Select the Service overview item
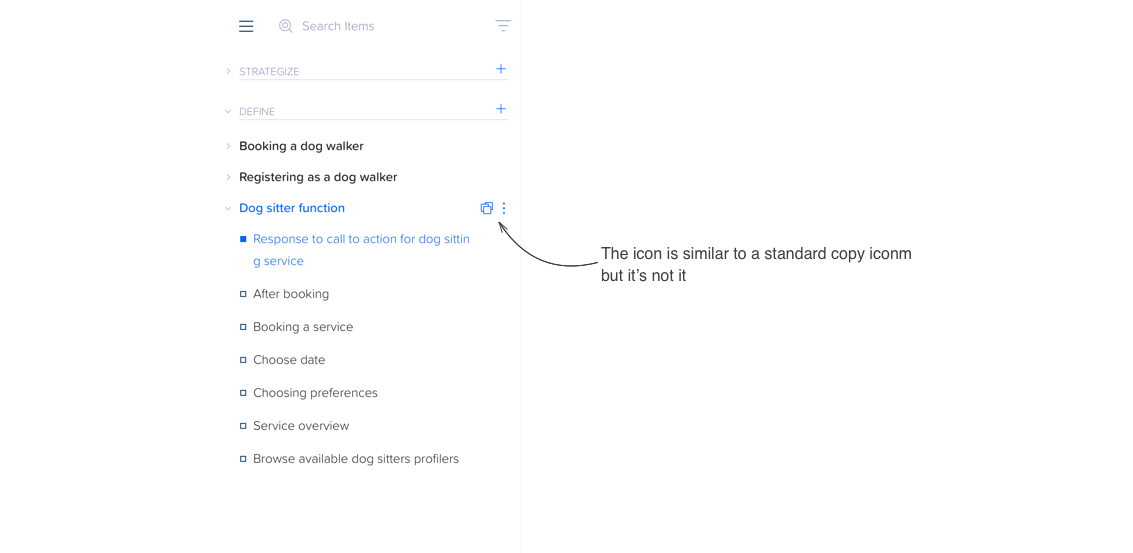The image size is (1133, 553). pyautogui.click(x=301, y=426)
